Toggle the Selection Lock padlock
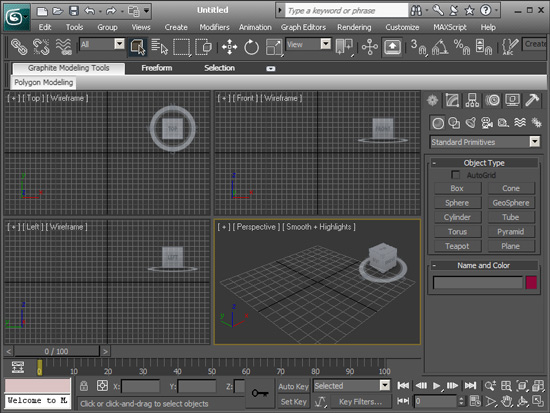This screenshot has width=550, height=413. point(83,386)
